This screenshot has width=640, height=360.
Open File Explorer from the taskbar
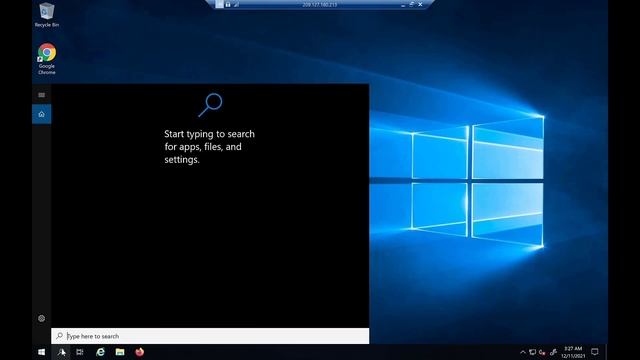pyautogui.click(x=120, y=352)
